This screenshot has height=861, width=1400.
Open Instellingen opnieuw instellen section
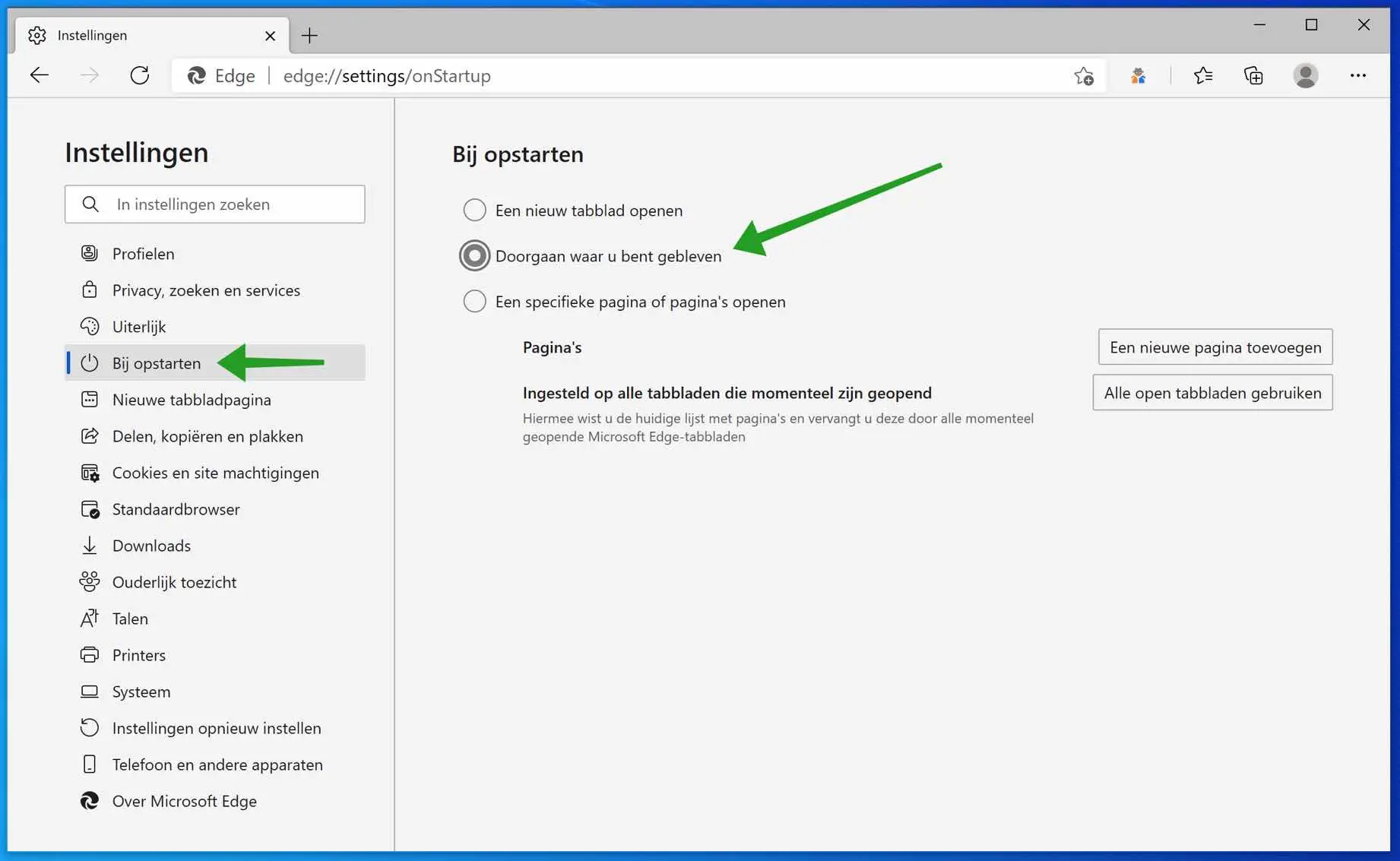point(215,727)
